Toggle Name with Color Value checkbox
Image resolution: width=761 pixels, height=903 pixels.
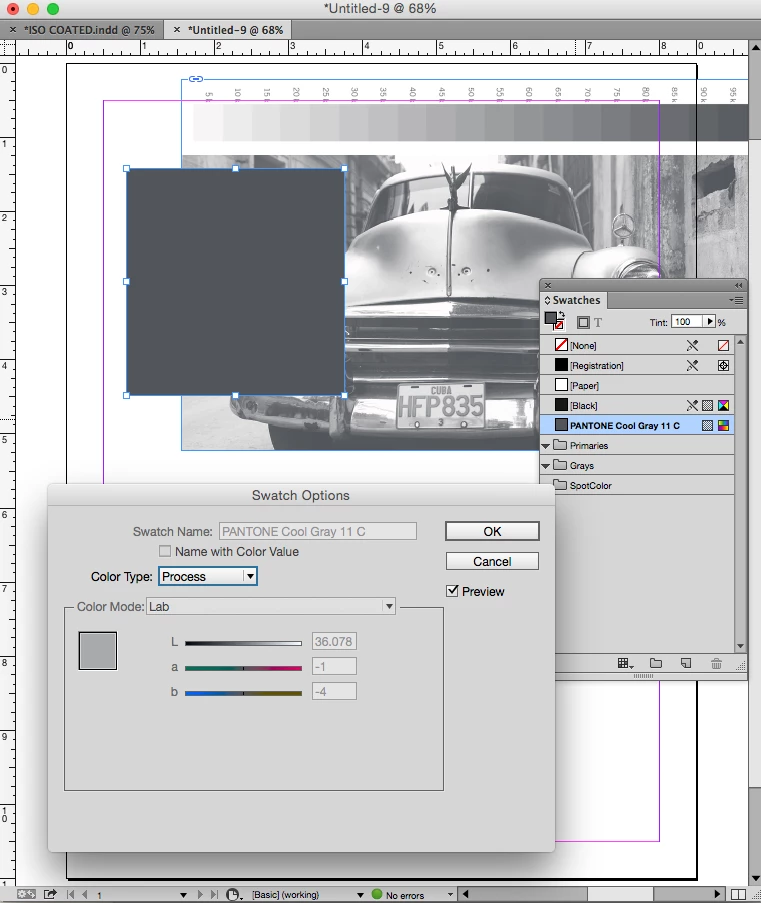[165, 551]
